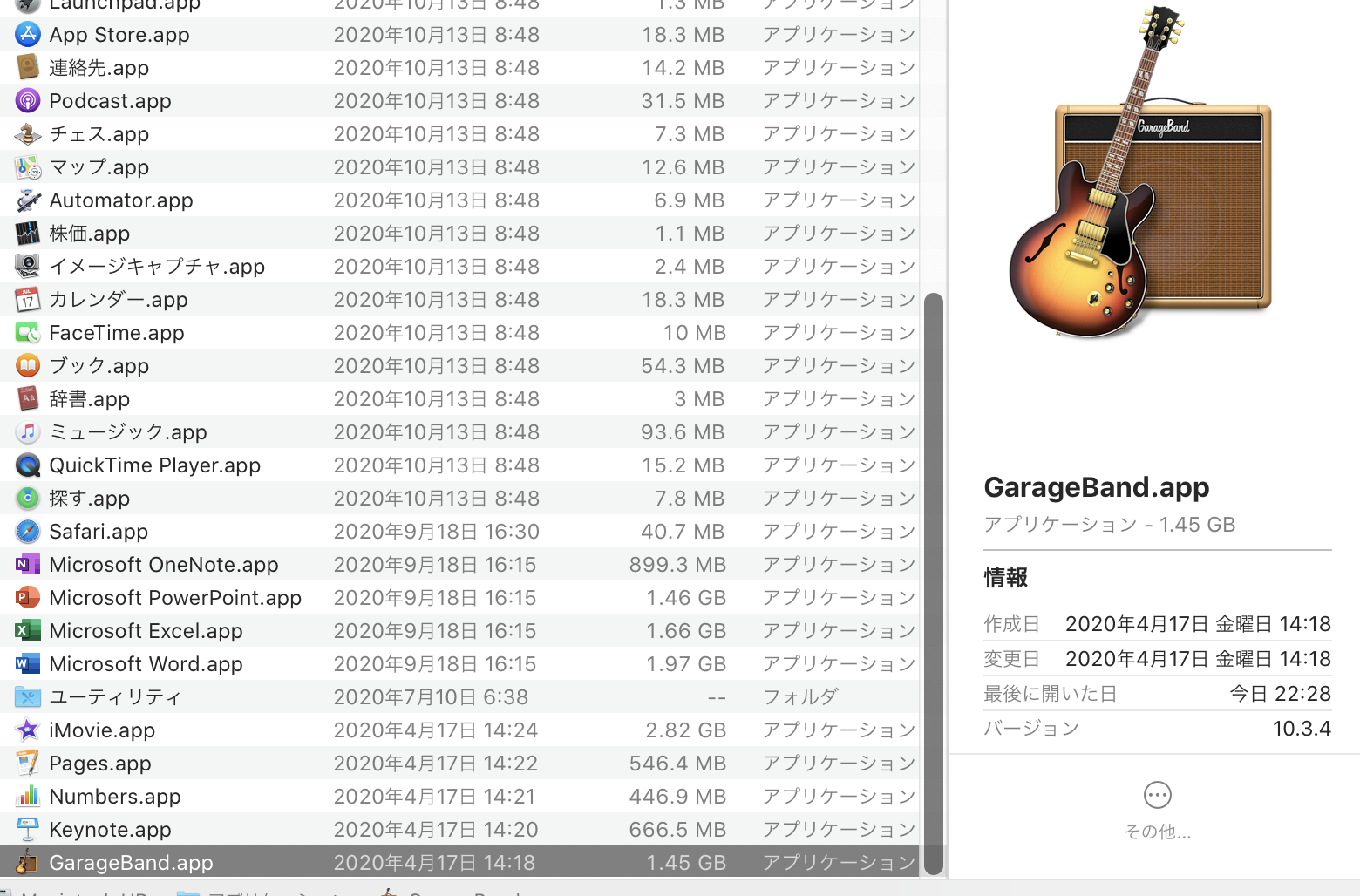Viewport: 1360px width, 896px height.
Task: Click the "2.82 GB" size of iMovie
Action: [685, 730]
